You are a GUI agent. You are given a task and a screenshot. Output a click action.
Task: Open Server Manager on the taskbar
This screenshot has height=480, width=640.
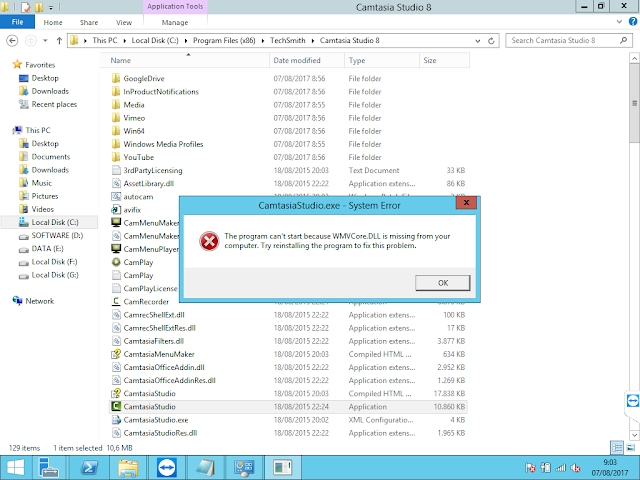(49, 468)
